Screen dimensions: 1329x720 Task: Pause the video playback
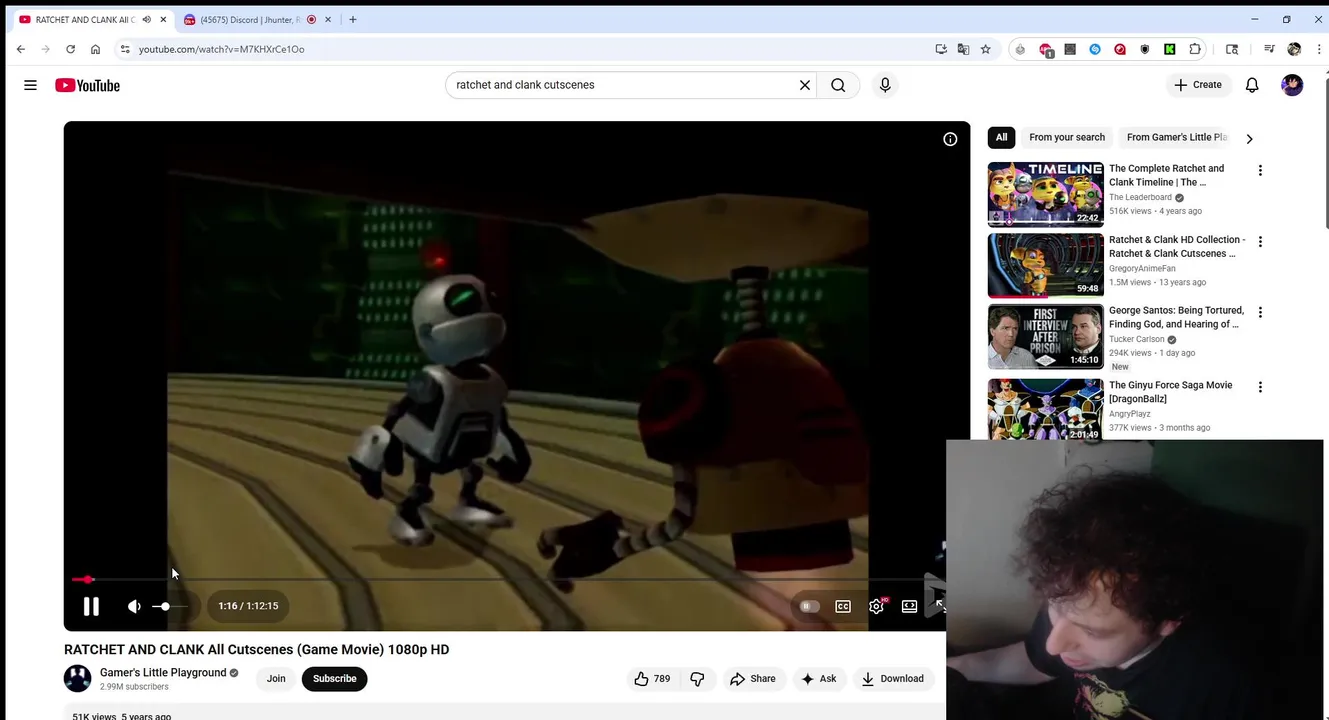(91, 606)
